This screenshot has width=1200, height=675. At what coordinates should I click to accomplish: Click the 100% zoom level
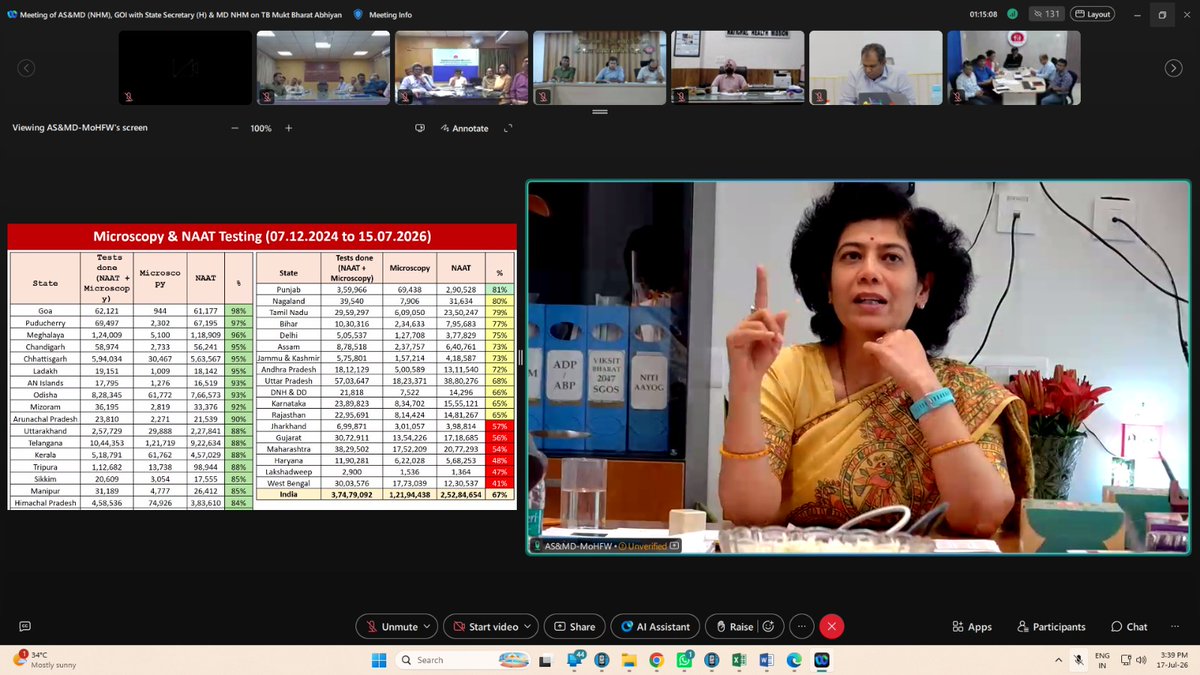(x=261, y=128)
